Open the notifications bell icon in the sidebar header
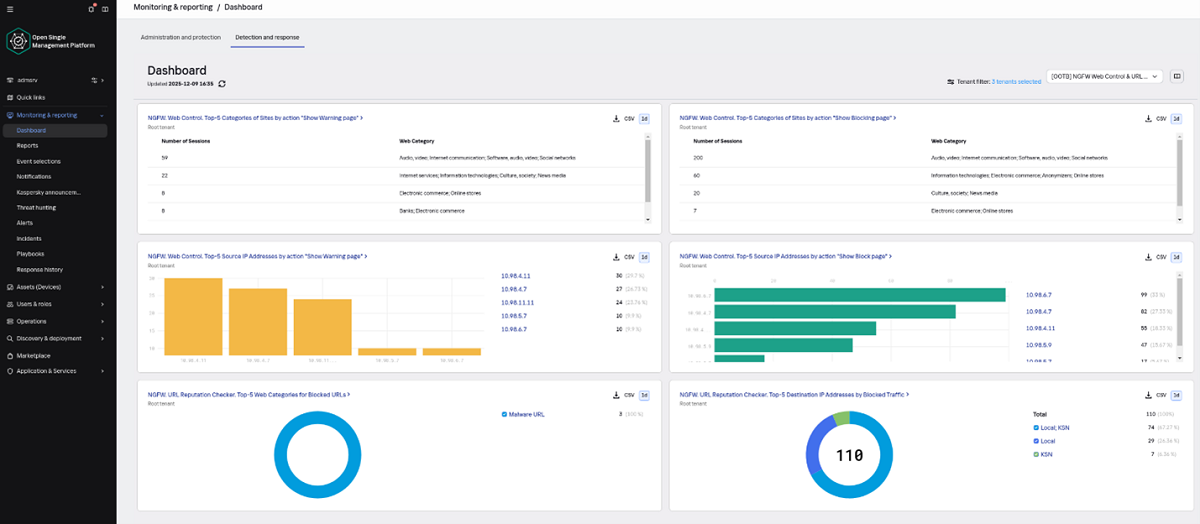Viewport: 1200px width, 524px height. [92, 8]
